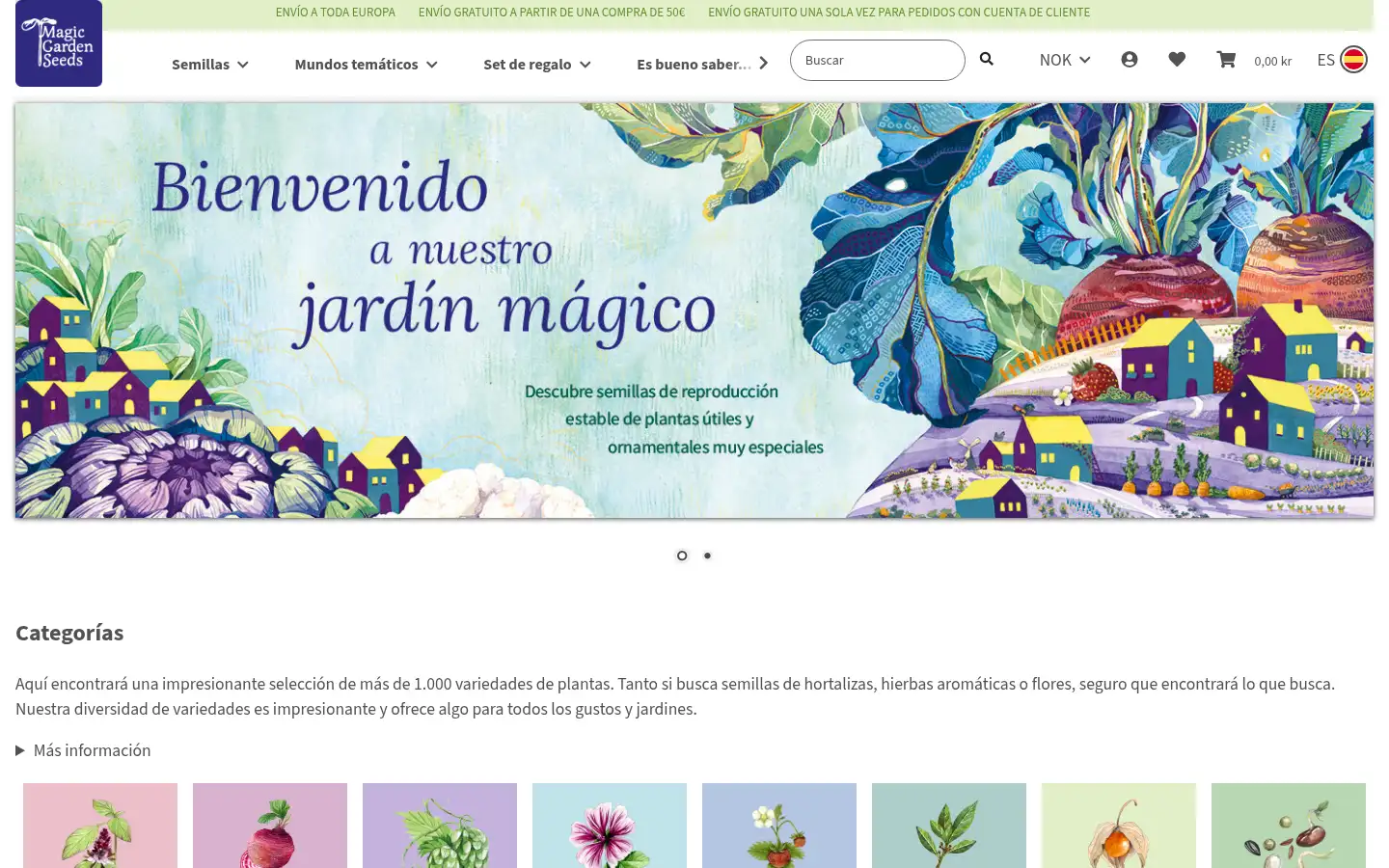This screenshot has height=868, width=1389.
Task: Click the free shipping for customer account notice
Action: 899,13
